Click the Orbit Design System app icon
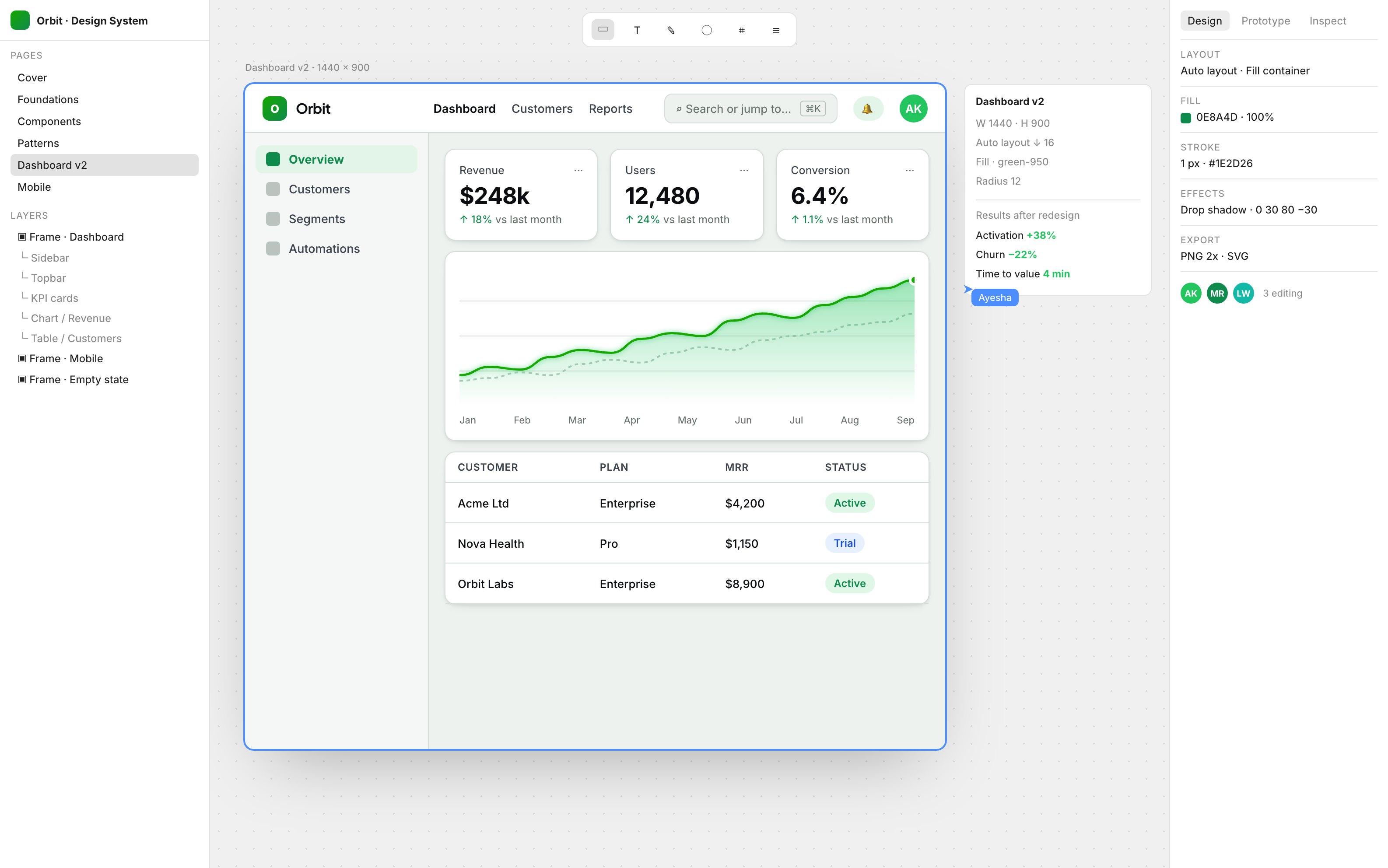Screen dimensions: 1388x868 [x=20, y=21]
